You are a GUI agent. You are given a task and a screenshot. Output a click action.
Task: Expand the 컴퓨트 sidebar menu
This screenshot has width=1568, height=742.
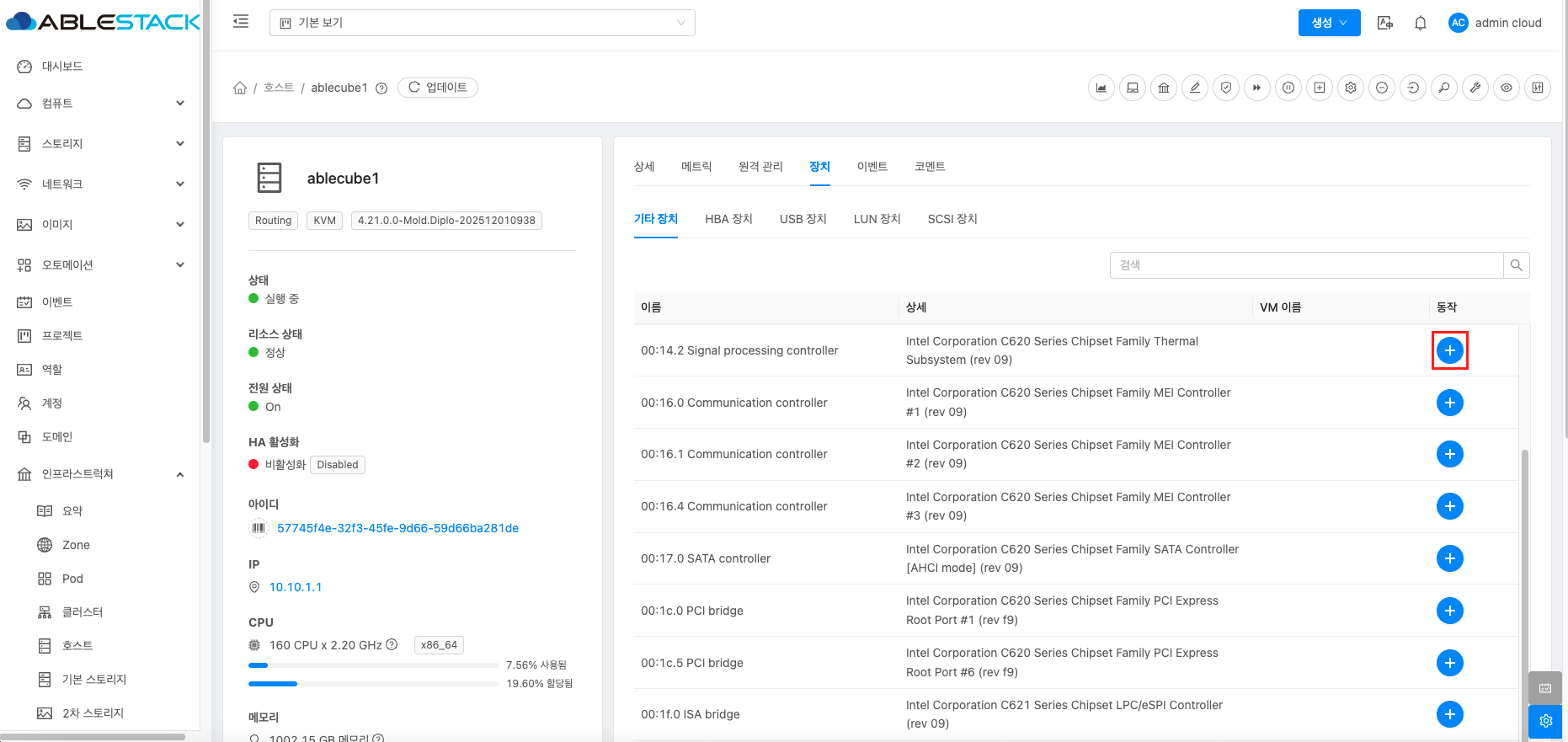click(101, 104)
